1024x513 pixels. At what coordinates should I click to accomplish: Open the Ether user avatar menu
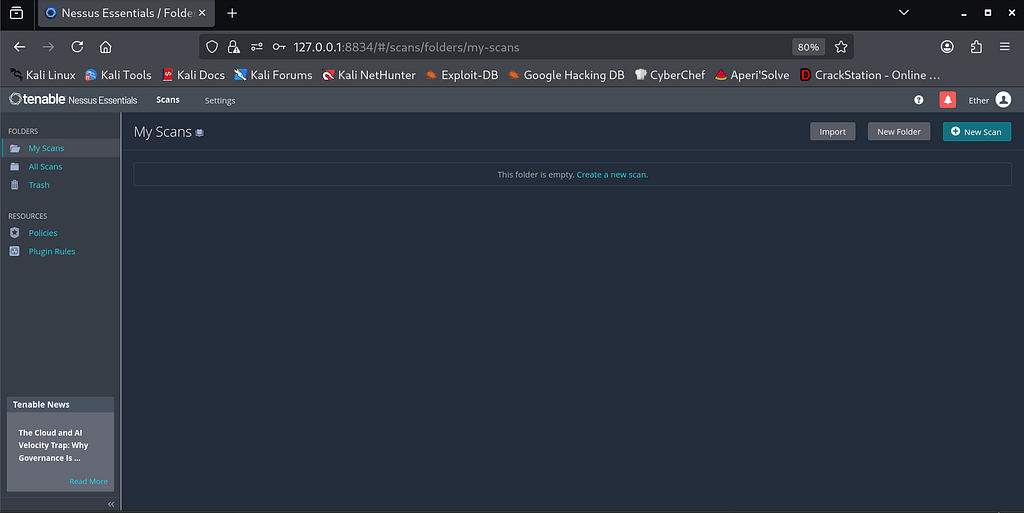[x=1004, y=100]
